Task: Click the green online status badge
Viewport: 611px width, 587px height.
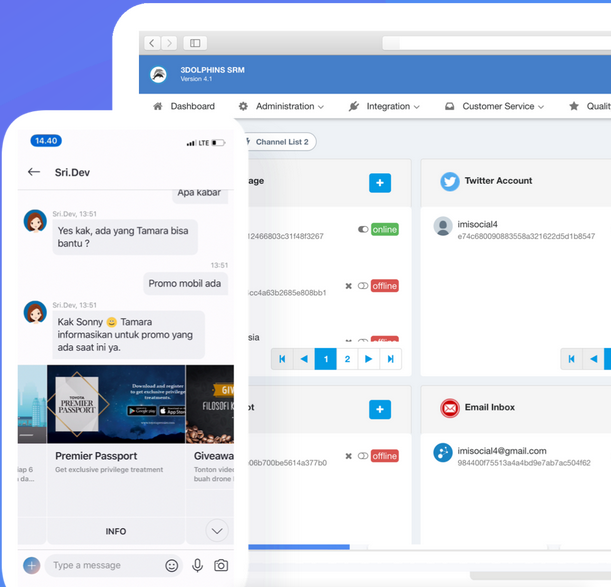Action: pyautogui.click(x=385, y=229)
